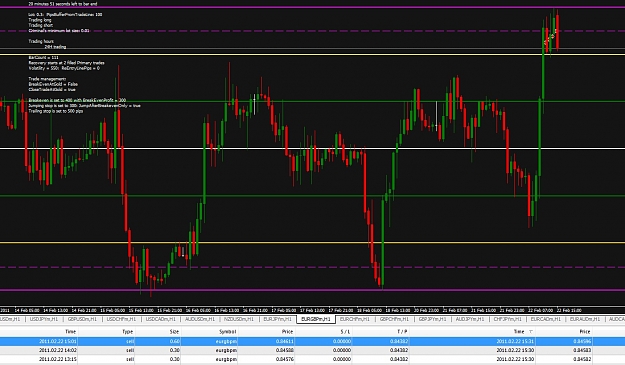Select the trade opened 2011.02.22 15:01
This screenshot has width=625, height=365.
tap(312, 341)
